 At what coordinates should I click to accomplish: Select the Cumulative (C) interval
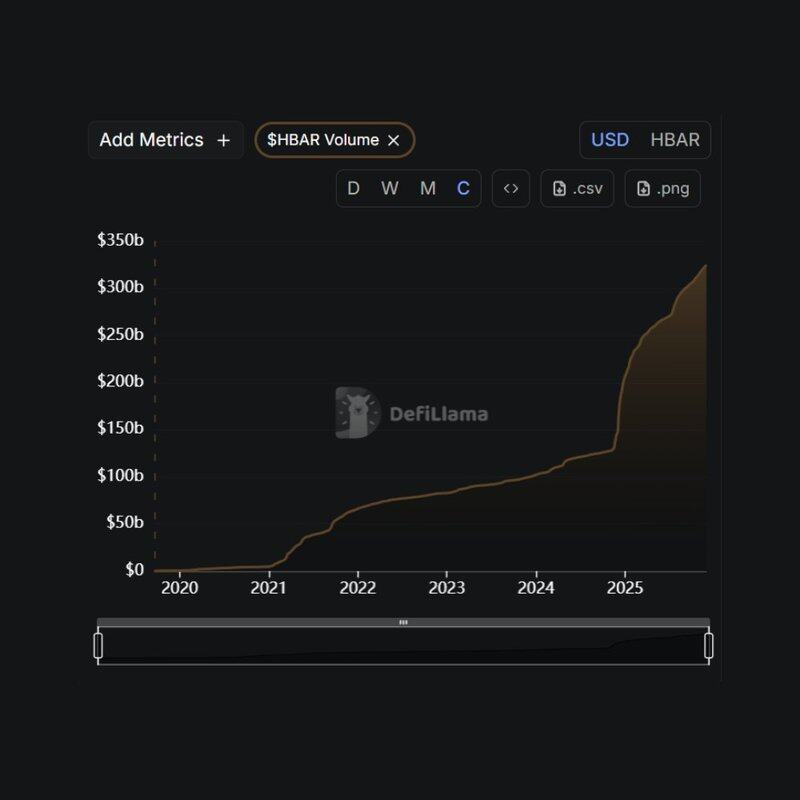(x=463, y=188)
